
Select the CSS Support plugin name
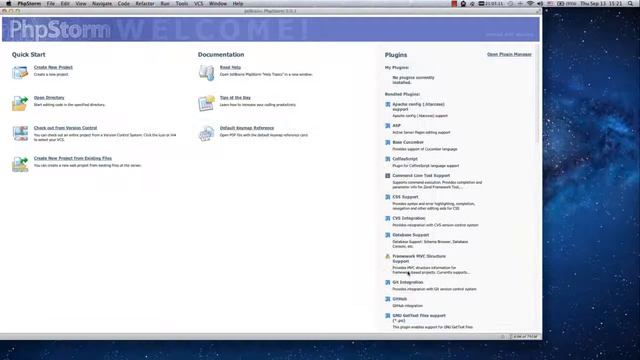(405, 197)
